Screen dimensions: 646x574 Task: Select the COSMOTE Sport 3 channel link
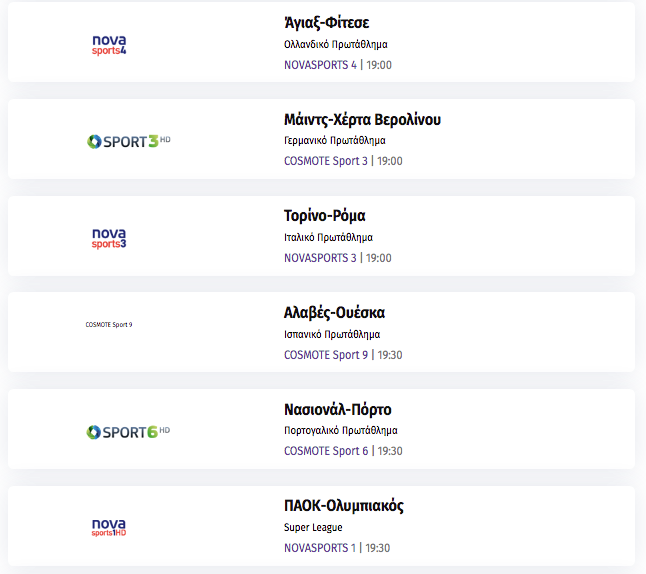325,161
